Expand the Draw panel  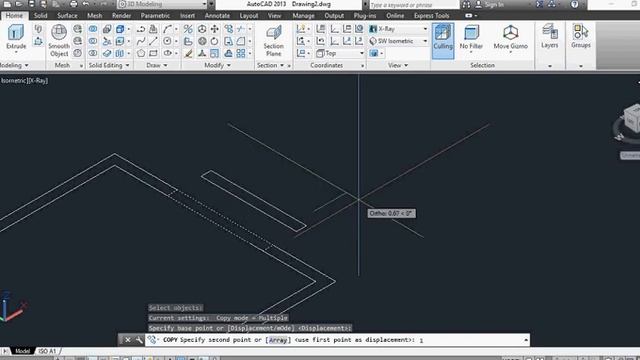click(157, 65)
